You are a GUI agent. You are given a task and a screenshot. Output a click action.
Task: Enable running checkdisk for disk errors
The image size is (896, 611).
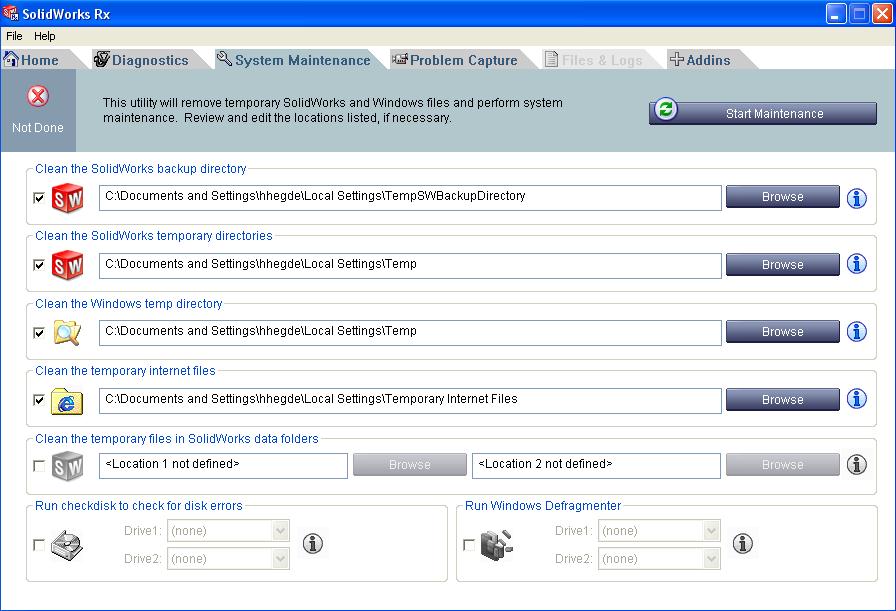coord(37,543)
